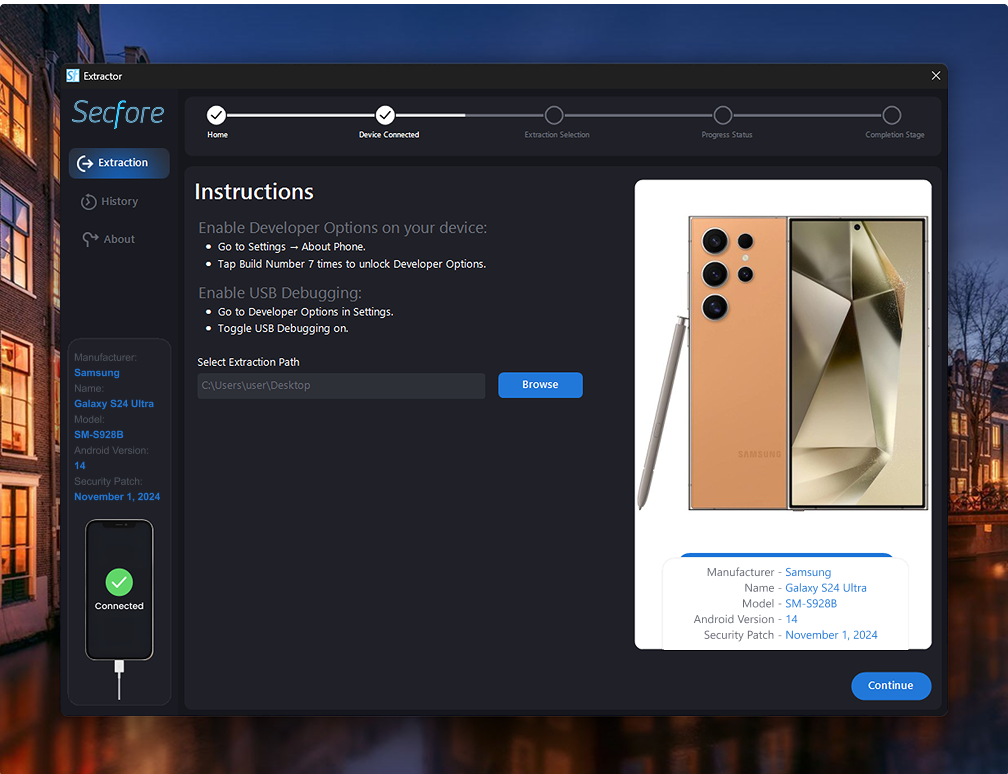Image resolution: width=1008 pixels, height=774 pixels.
Task: Click the Continue button
Action: pyautogui.click(x=891, y=686)
